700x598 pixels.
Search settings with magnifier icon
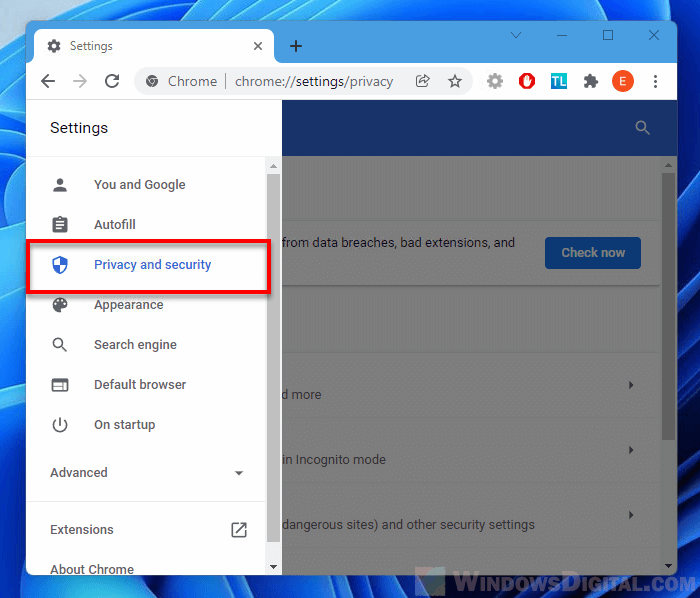642,128
